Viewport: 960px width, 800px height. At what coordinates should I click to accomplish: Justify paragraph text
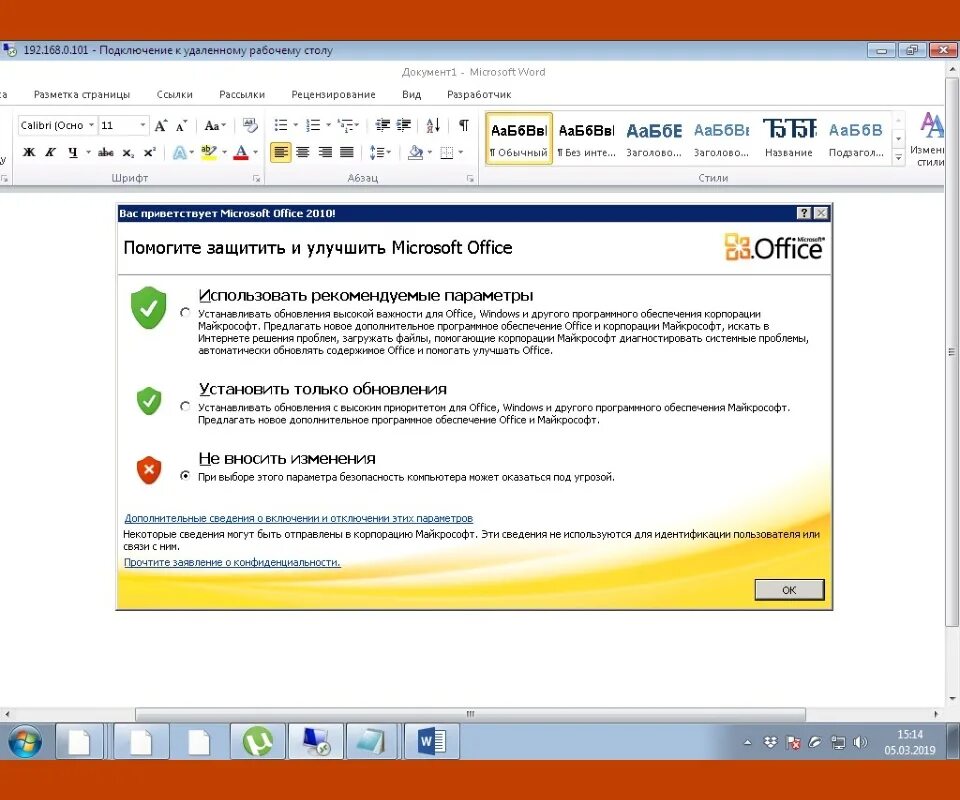(x=347, y=152)
